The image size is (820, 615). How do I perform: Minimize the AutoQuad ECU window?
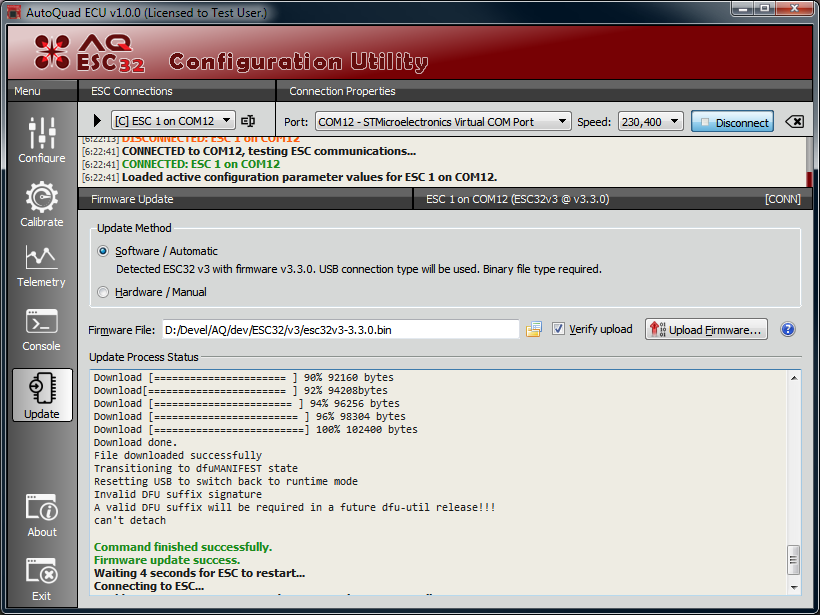[743, 9]
